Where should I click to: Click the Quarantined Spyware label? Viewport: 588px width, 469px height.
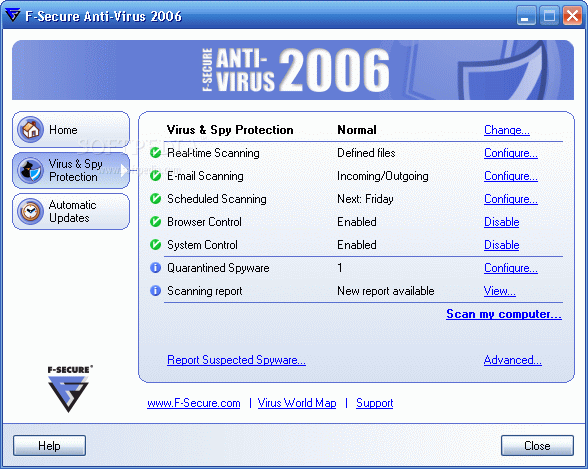pos(218,268)
